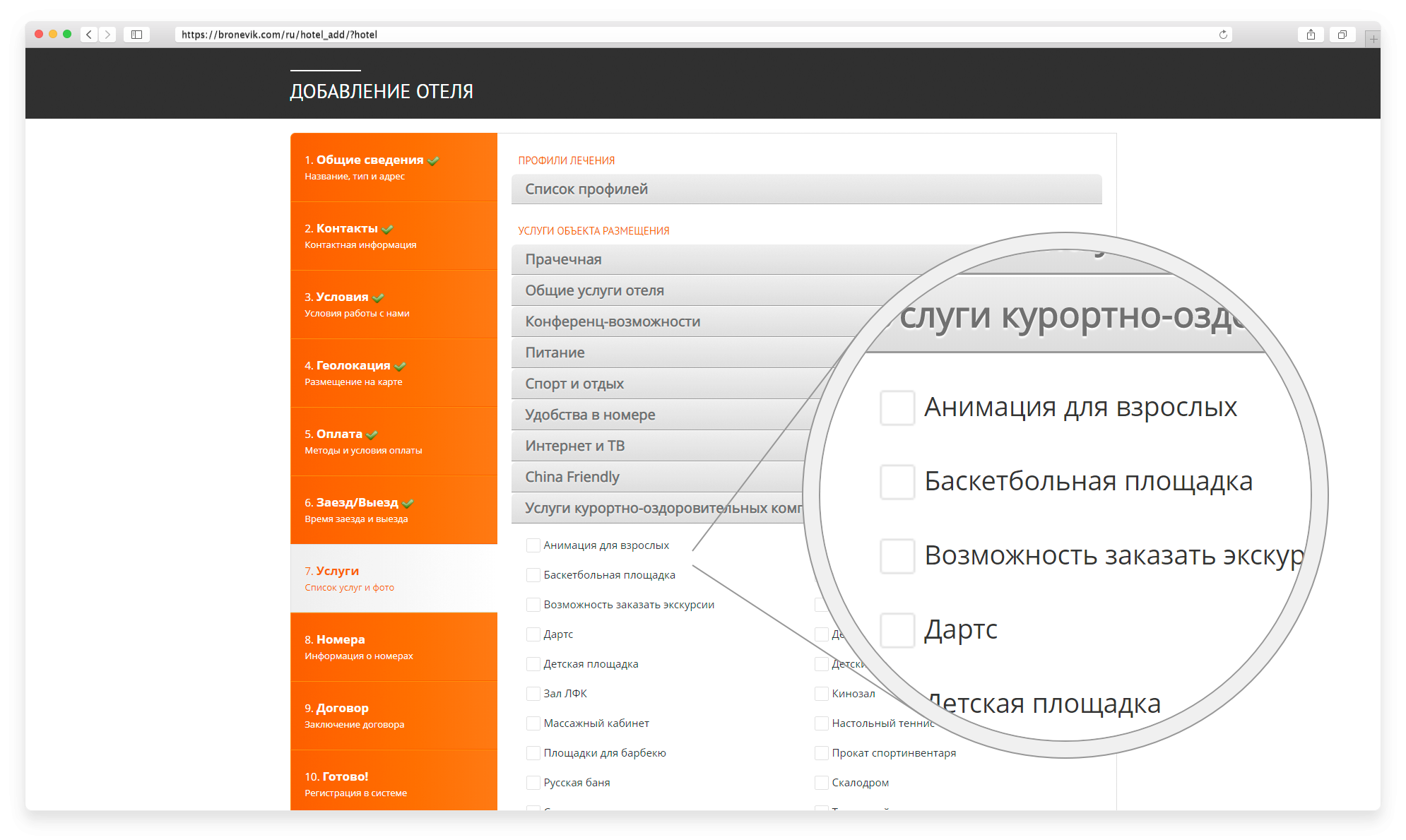Open step 10 Готово!
This screenshot has width=1406, height=840.
coord(394,780)
